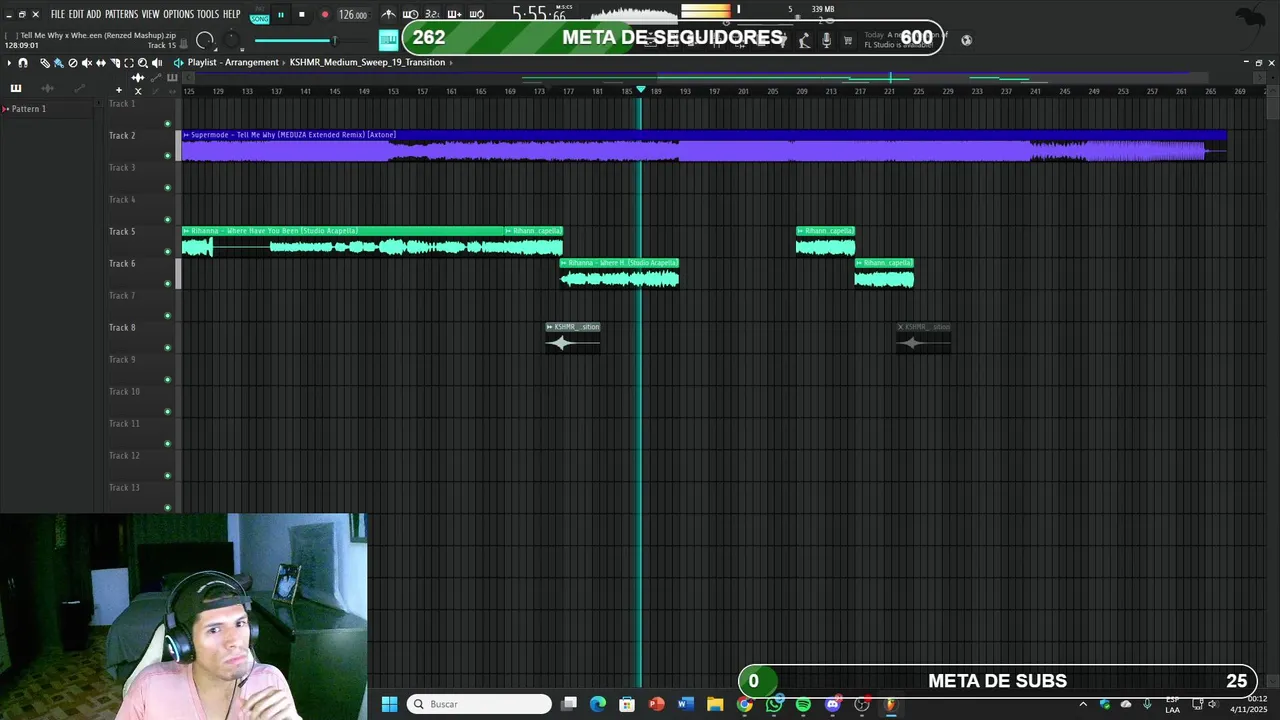Click the plus add icon in picker
The width and height of the screenshot is (1280, 720).
(x=119, y=90)
